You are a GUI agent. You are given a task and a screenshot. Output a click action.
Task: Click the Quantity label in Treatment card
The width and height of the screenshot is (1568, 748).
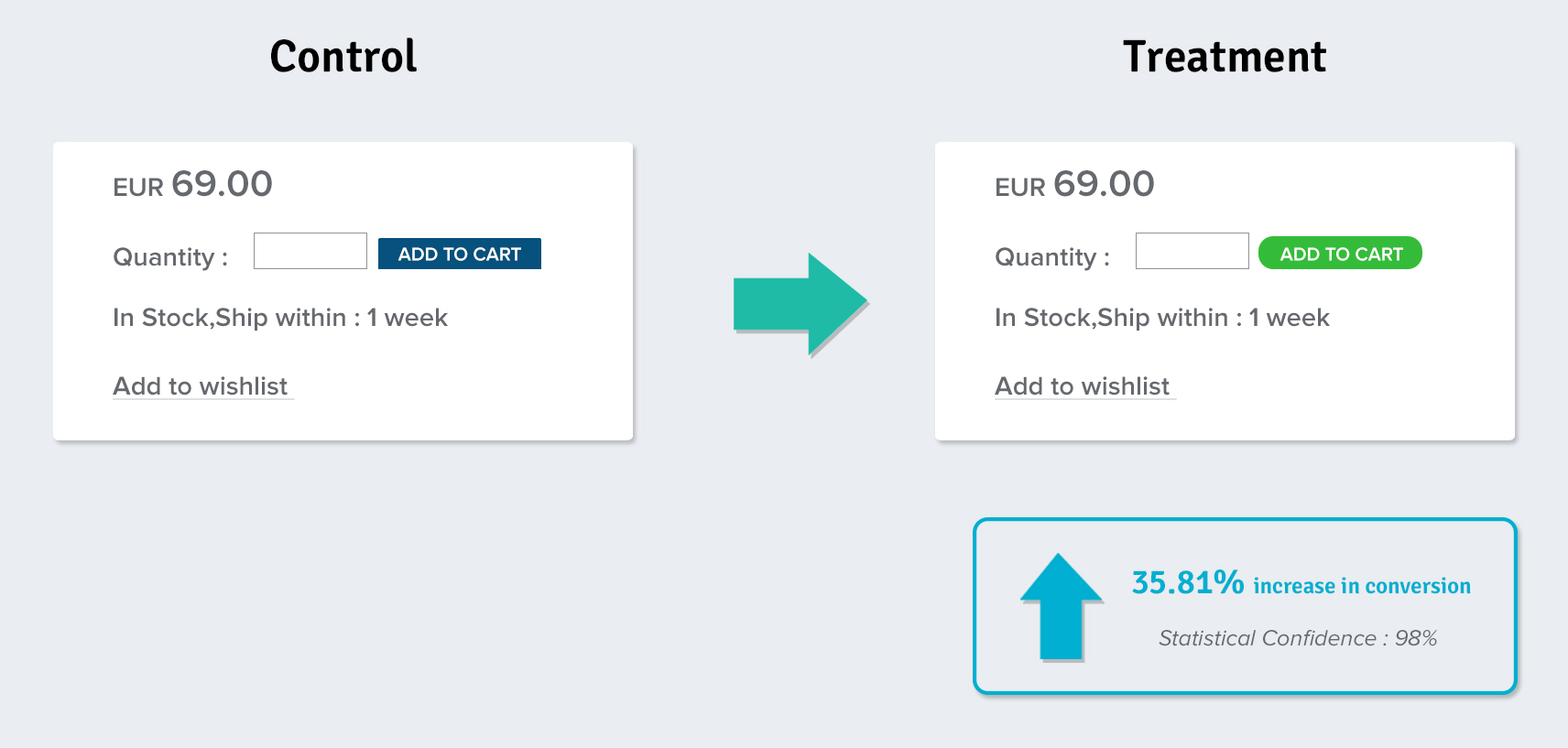click(x=1052, y=257)
